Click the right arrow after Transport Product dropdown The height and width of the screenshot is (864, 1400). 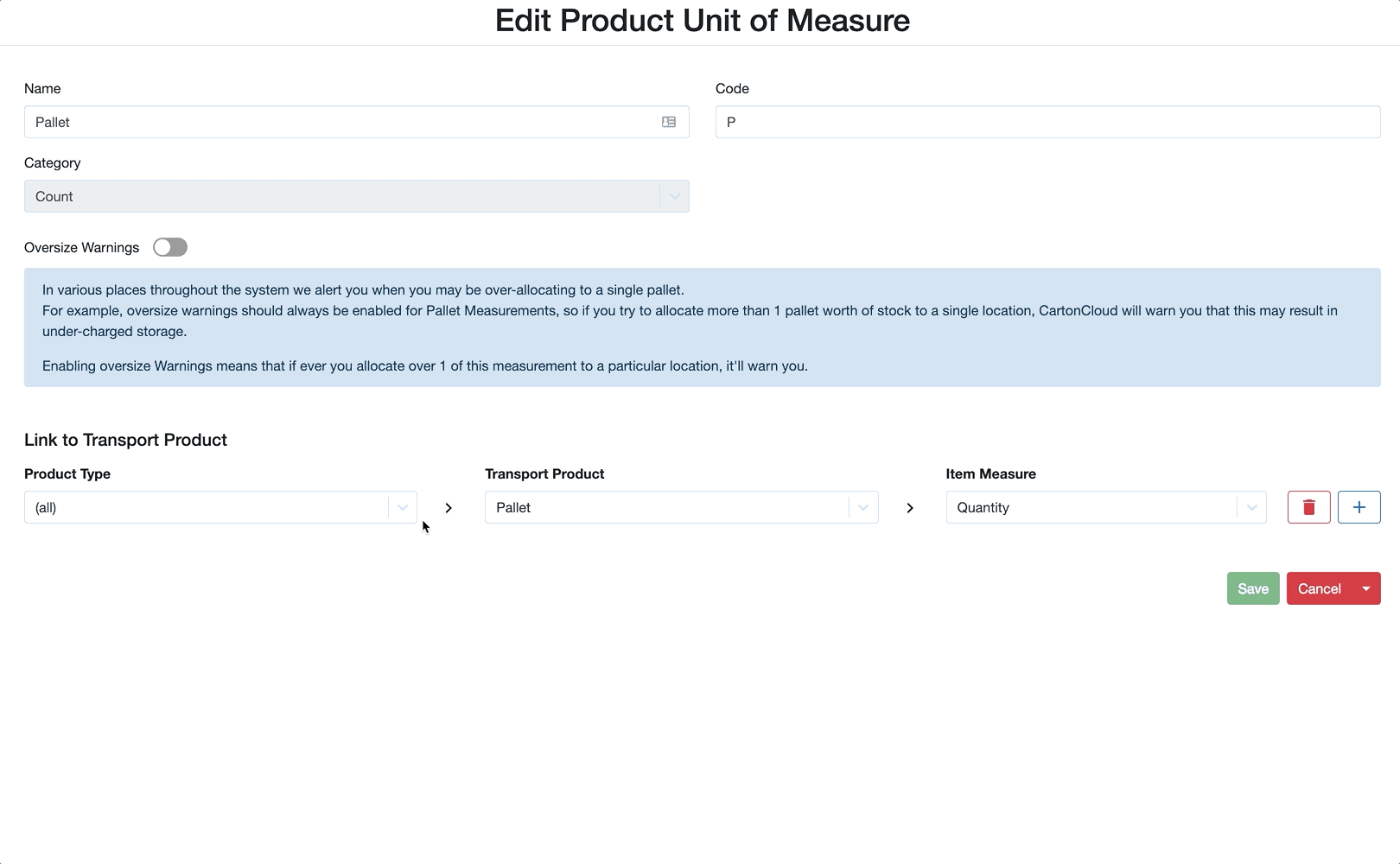click(x=909, y=508)
